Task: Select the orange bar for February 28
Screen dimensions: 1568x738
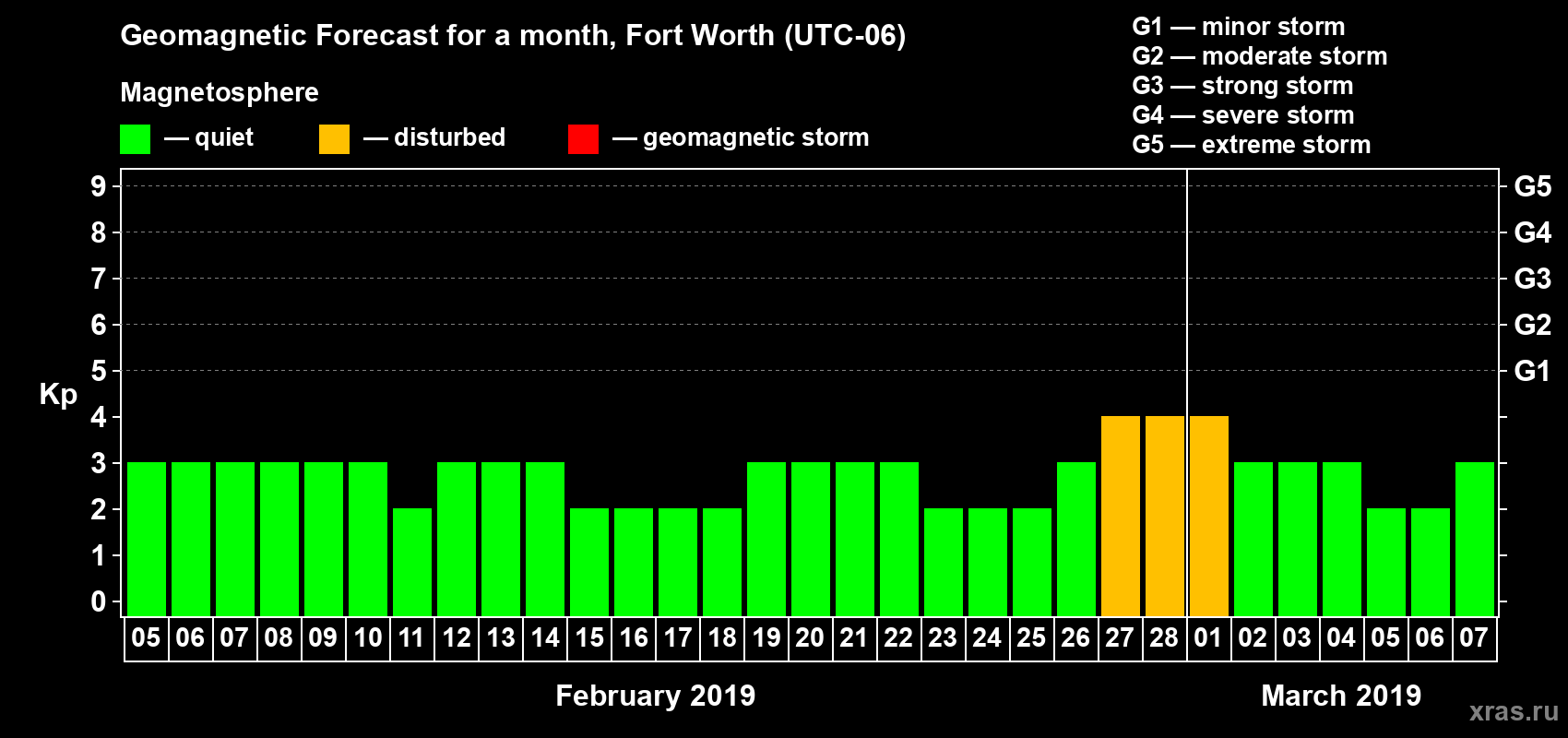Action: point(1165,517)
